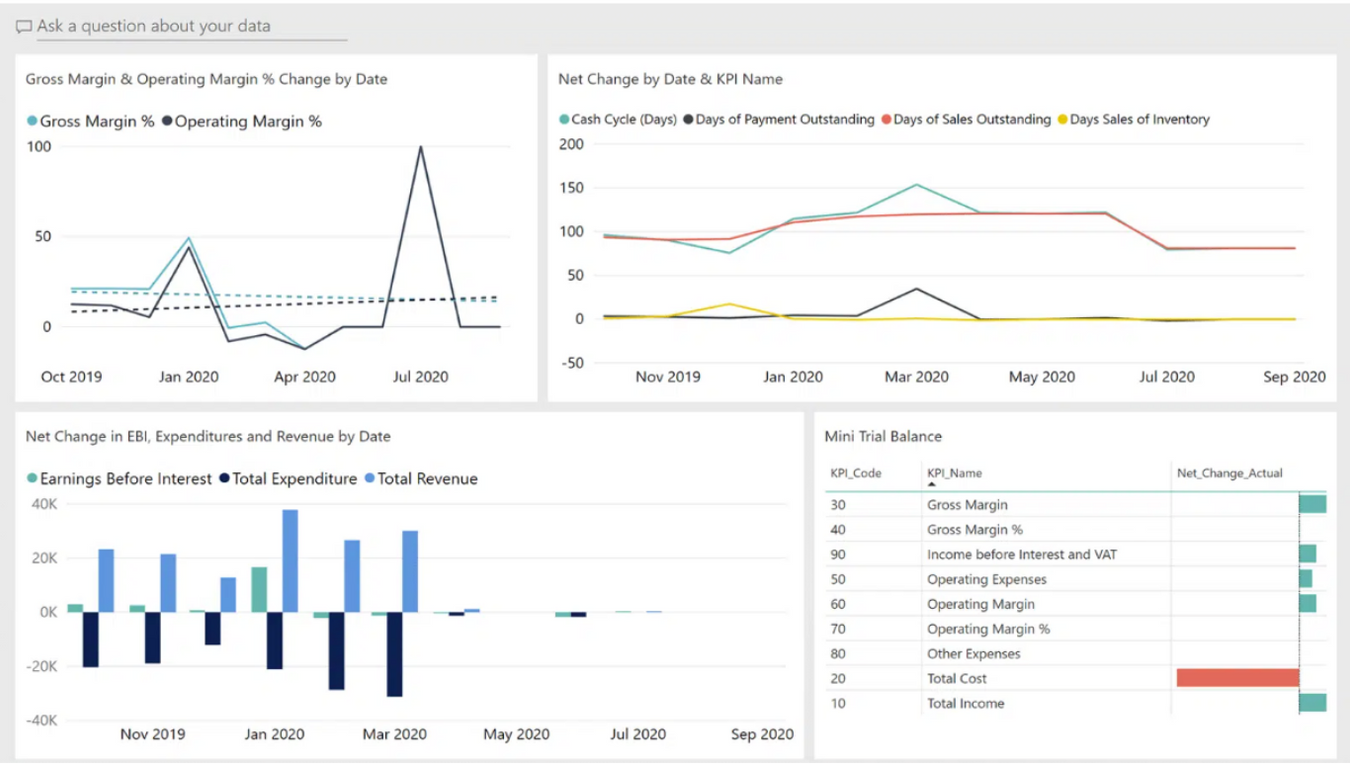Click the Cash Cycle (Days) legend dot

tap(564, 120)
